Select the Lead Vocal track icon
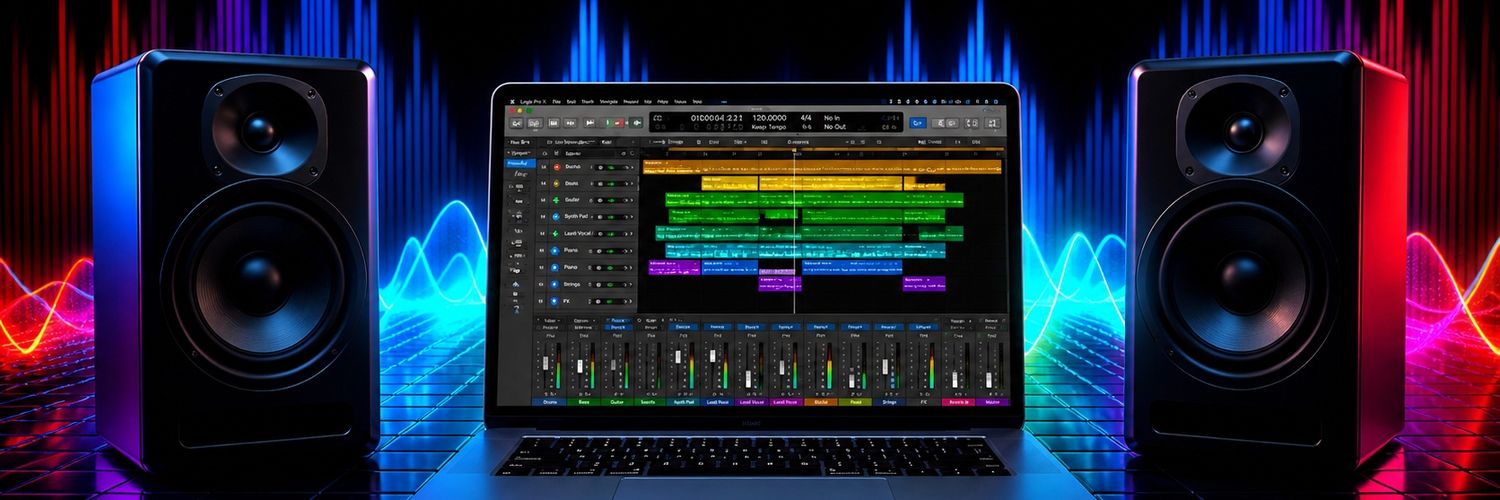 [556, 234]
